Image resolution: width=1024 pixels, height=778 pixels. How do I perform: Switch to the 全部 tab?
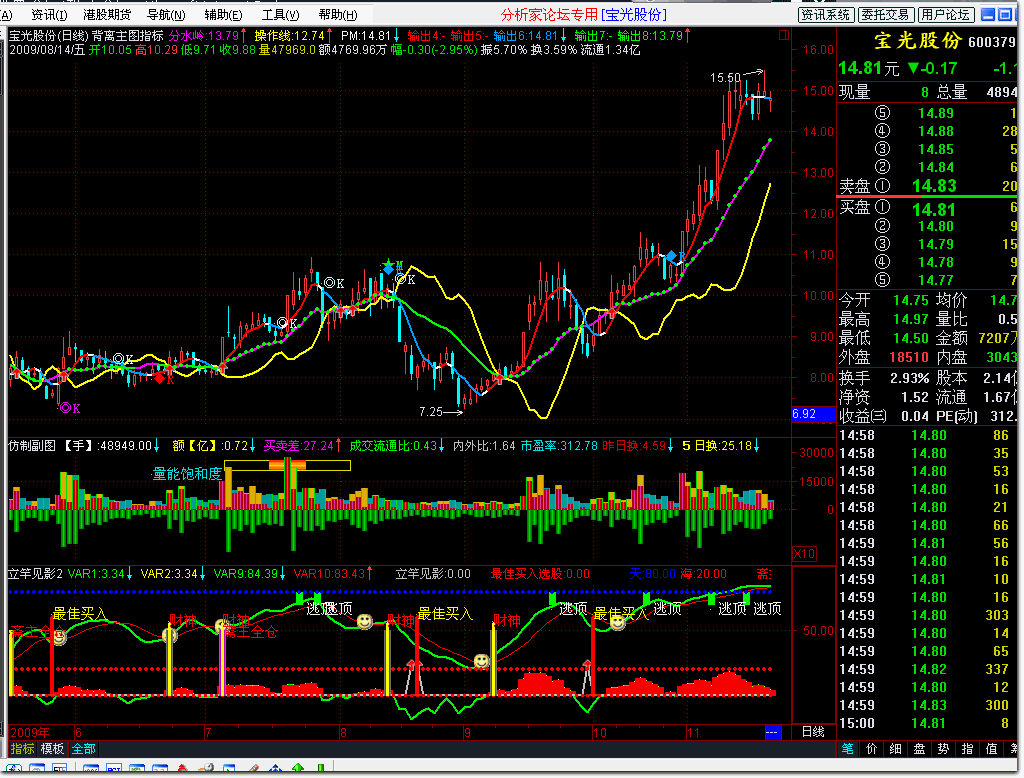84,749
